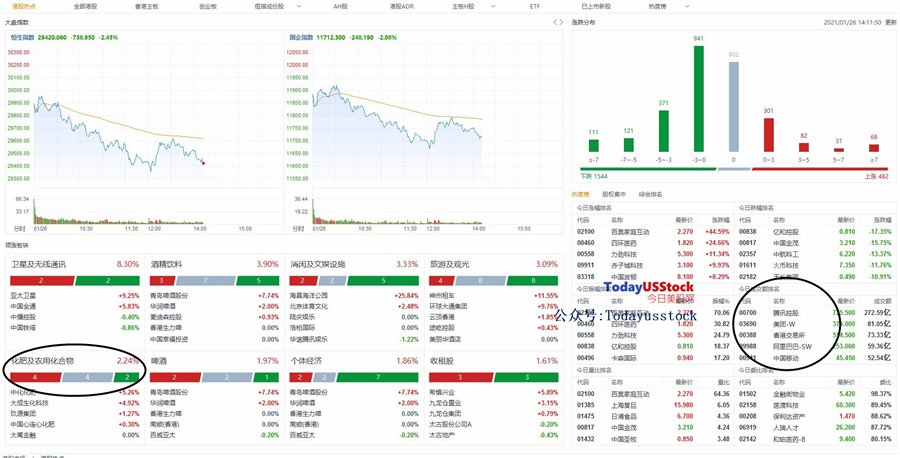Open the 酒精饮料 sector title
Image resolution: width=900 pixels, height=458 pixels.
point(166,265)
